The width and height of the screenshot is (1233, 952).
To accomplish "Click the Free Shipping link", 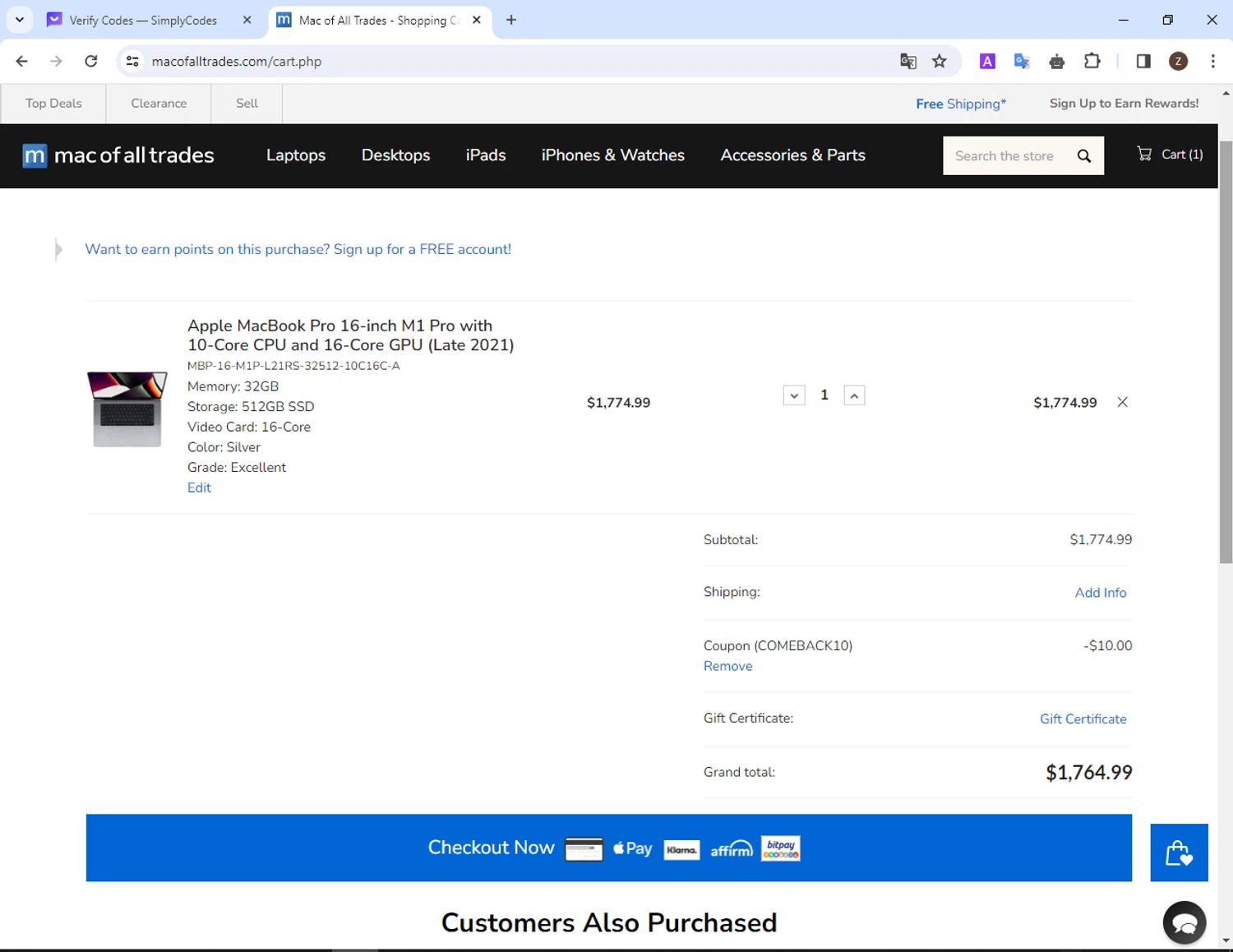I will [961, 104].
